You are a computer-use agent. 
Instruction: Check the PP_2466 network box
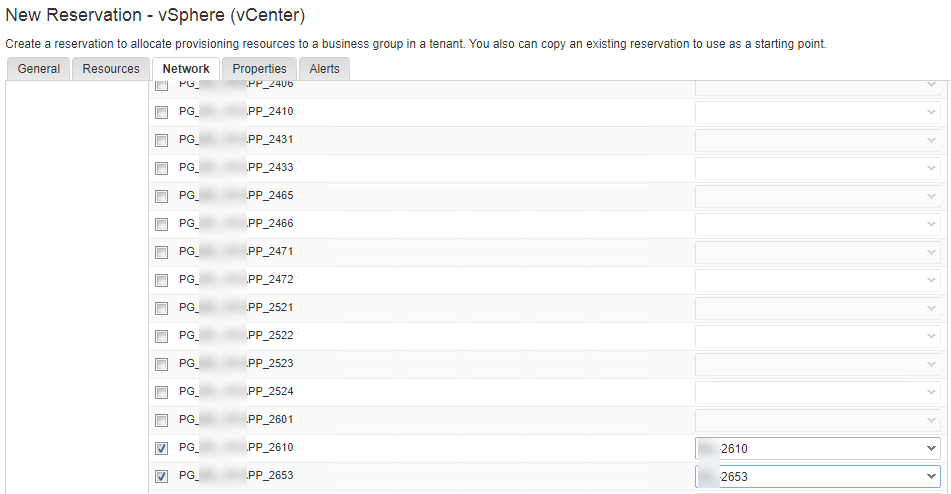pyautogui.click(x=162, y=224)
